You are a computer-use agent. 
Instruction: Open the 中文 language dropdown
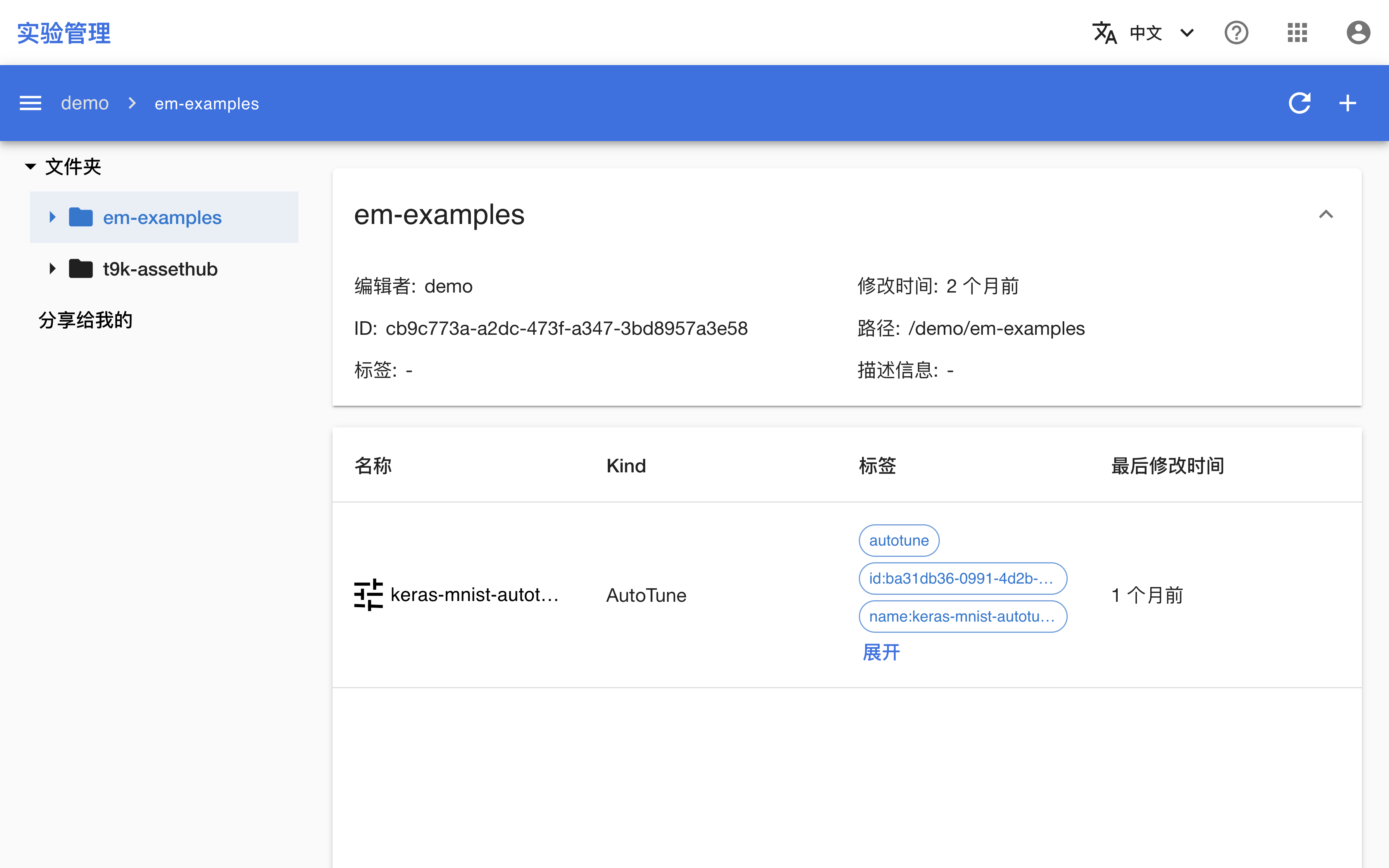coord(1162,33)
